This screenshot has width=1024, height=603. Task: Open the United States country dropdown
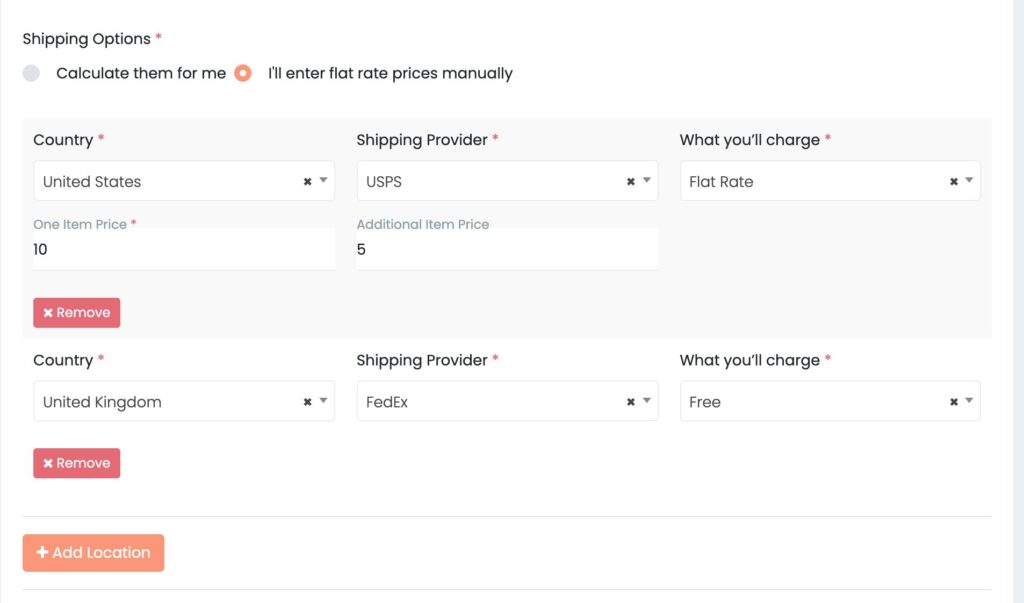[x=324, y=181]
